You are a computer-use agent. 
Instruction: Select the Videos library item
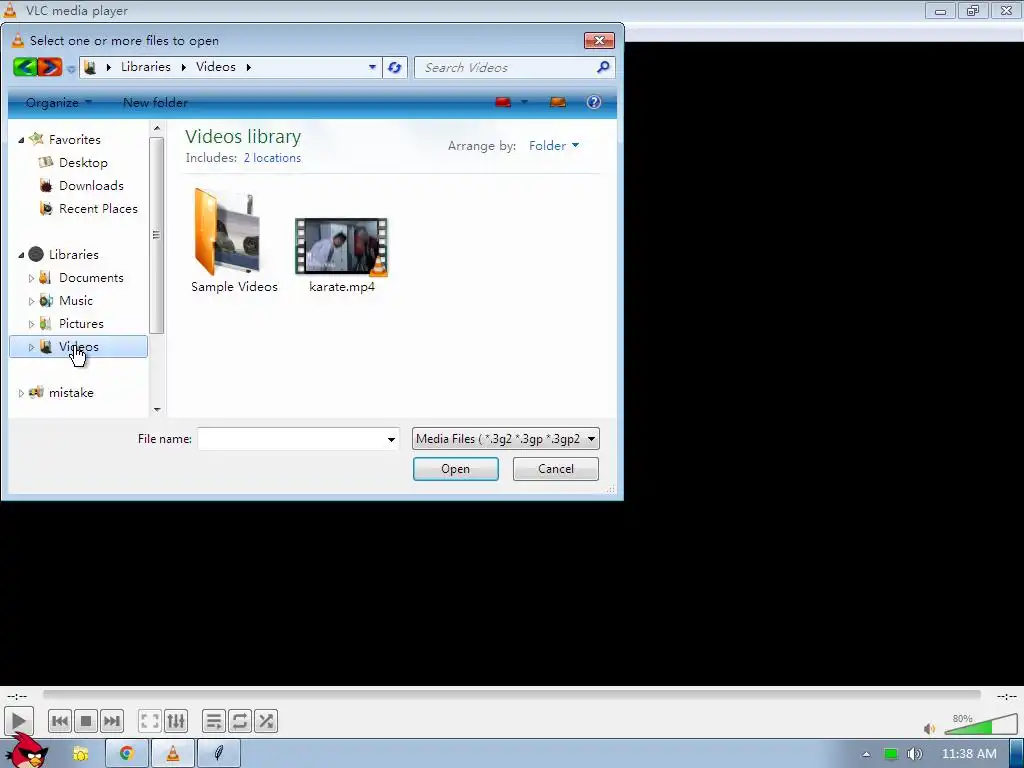(x=78, y=347)
